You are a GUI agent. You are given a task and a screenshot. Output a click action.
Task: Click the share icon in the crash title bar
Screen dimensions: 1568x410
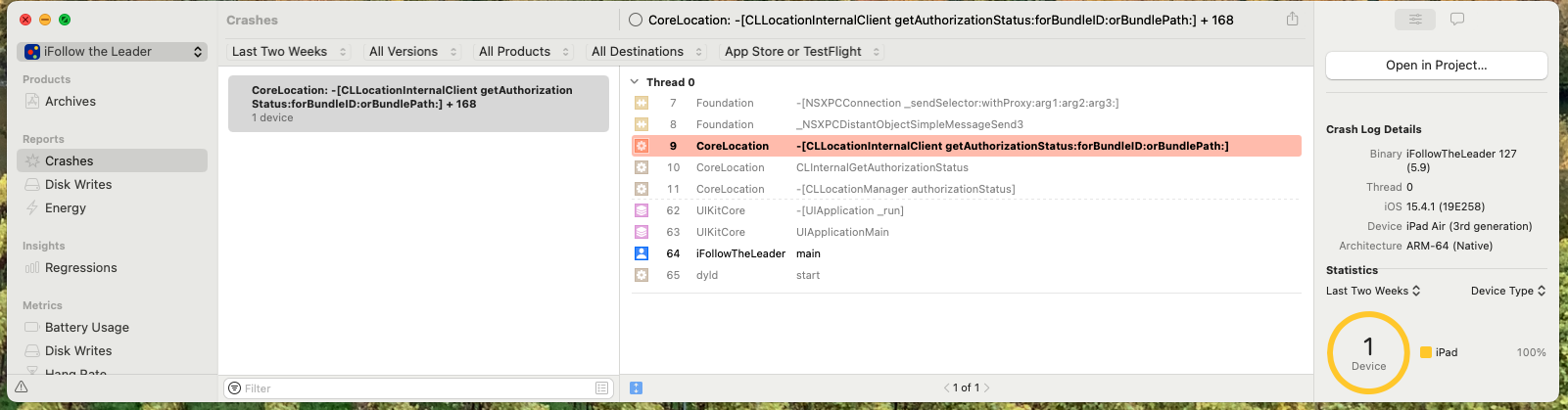(x=1292, y=20)
